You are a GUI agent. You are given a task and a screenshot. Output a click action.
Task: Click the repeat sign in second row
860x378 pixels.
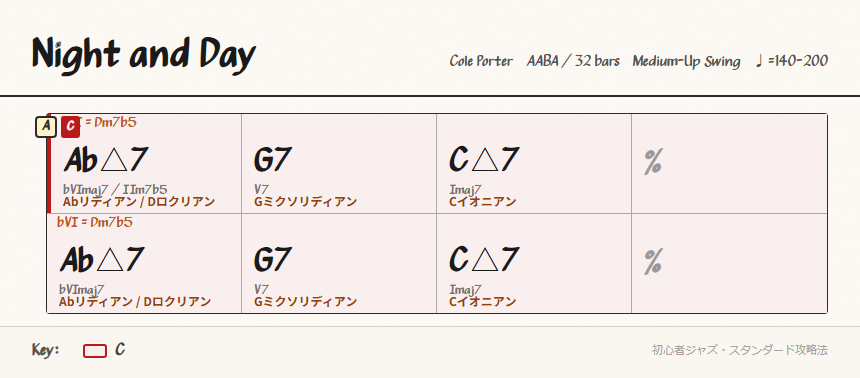[x=653, y=262]
